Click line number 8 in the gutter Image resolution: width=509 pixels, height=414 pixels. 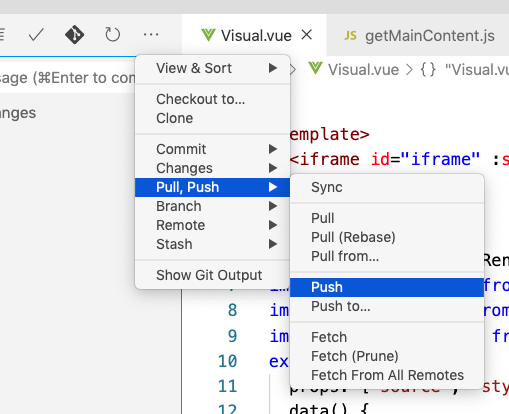point(232,310)
